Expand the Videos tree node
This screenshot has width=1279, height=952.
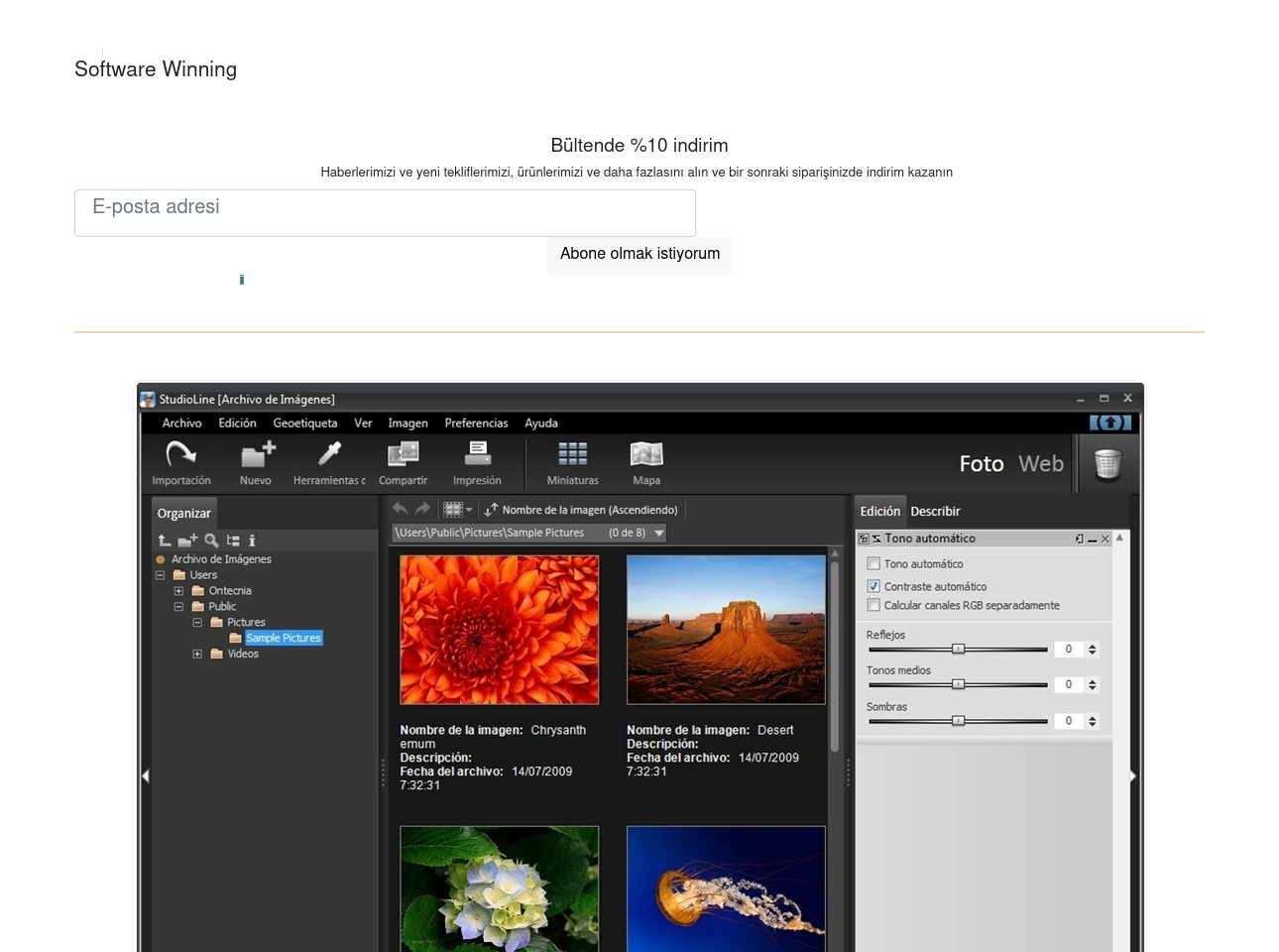[x=197, y=654]
